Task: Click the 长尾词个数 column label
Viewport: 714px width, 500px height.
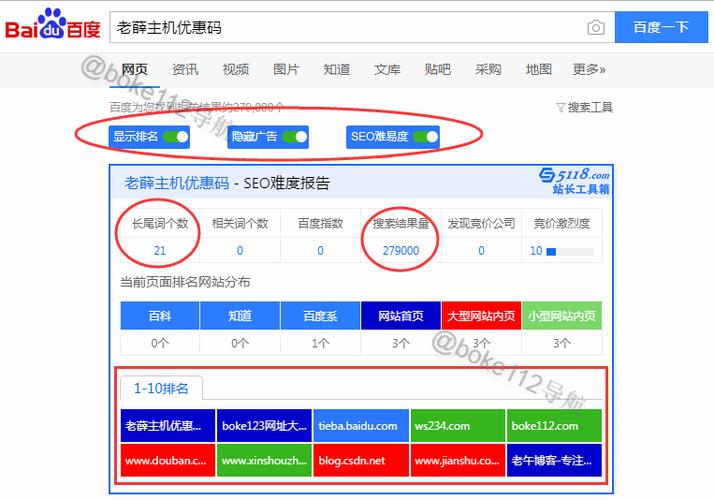Action: [160, 224]
